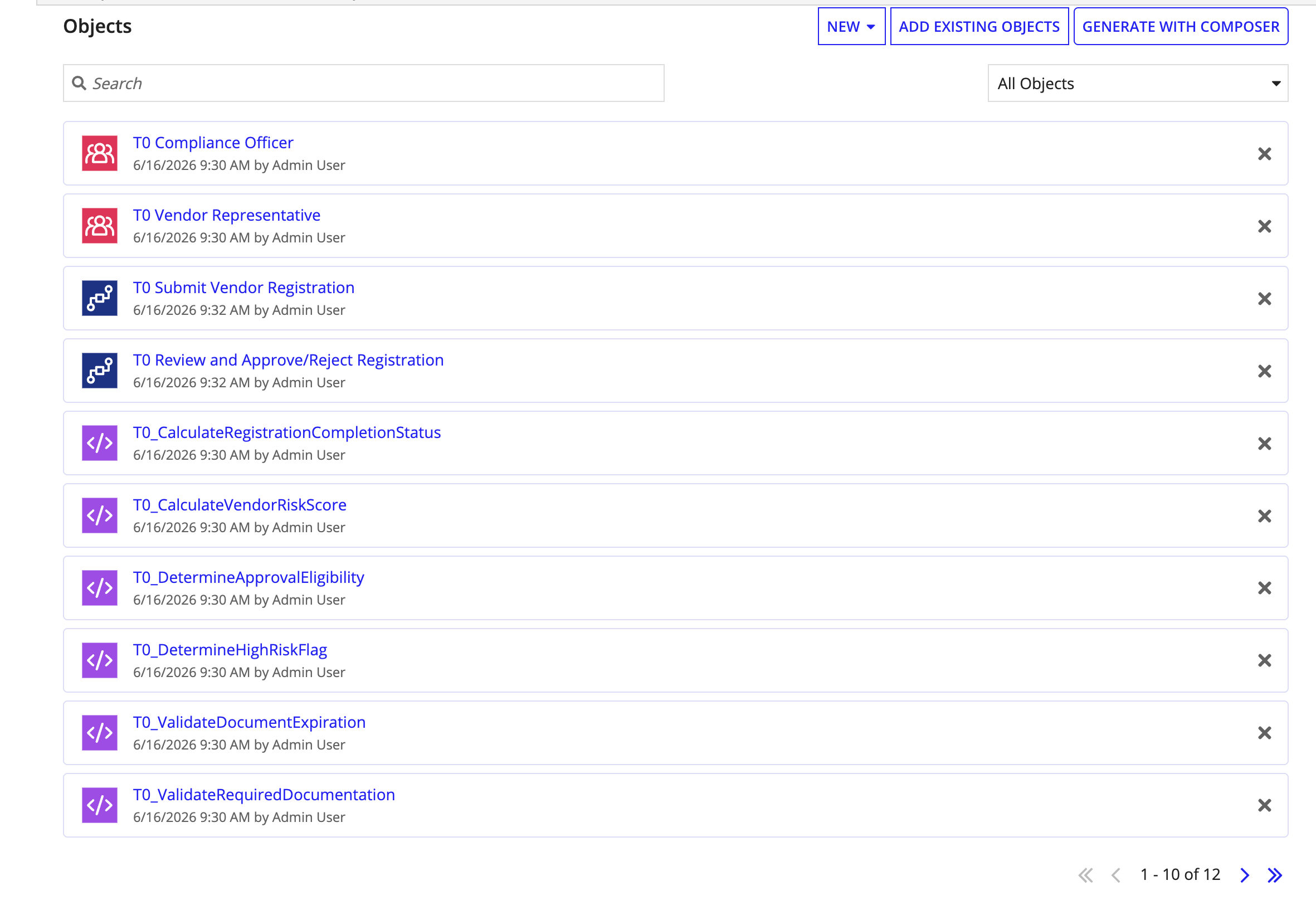Click expression rule icon for T0_CalculateRegistrationCompletionStatus

click(99, 443)
